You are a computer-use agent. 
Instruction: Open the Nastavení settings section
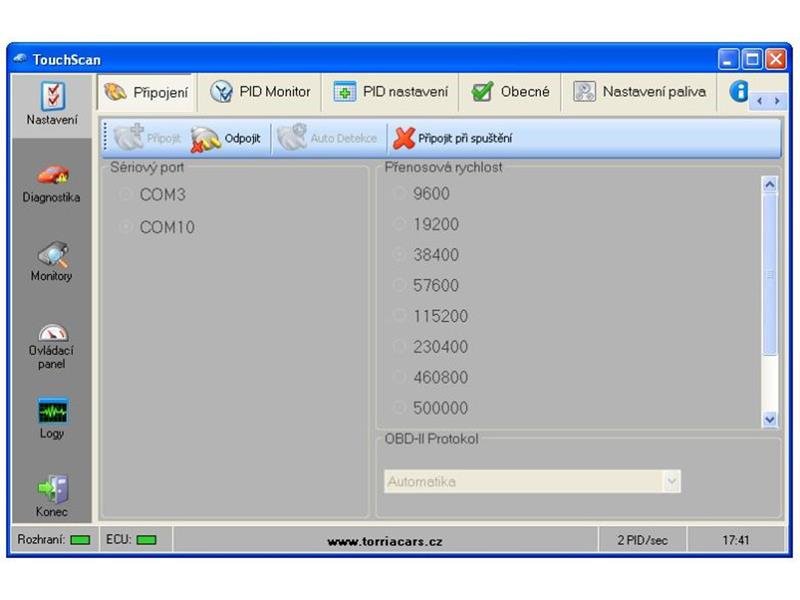coord(52,104)
